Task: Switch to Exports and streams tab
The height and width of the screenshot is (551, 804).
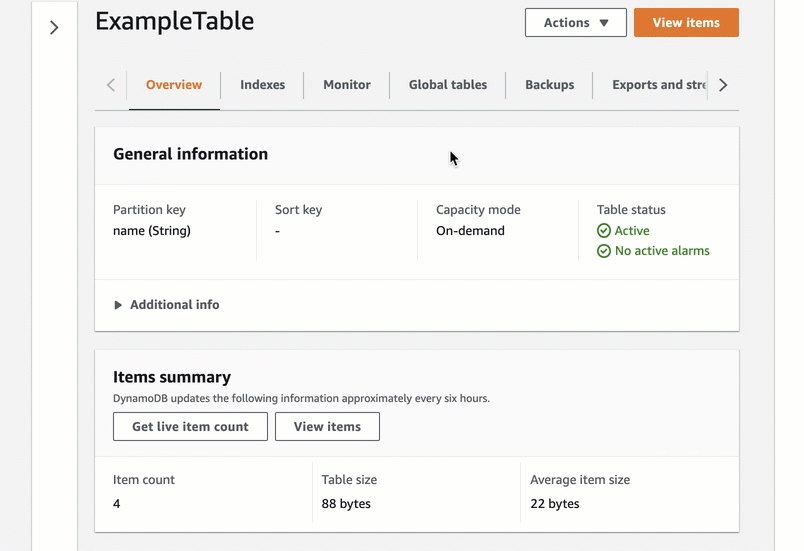Action: pyautogui.click(x=659, y=85)
